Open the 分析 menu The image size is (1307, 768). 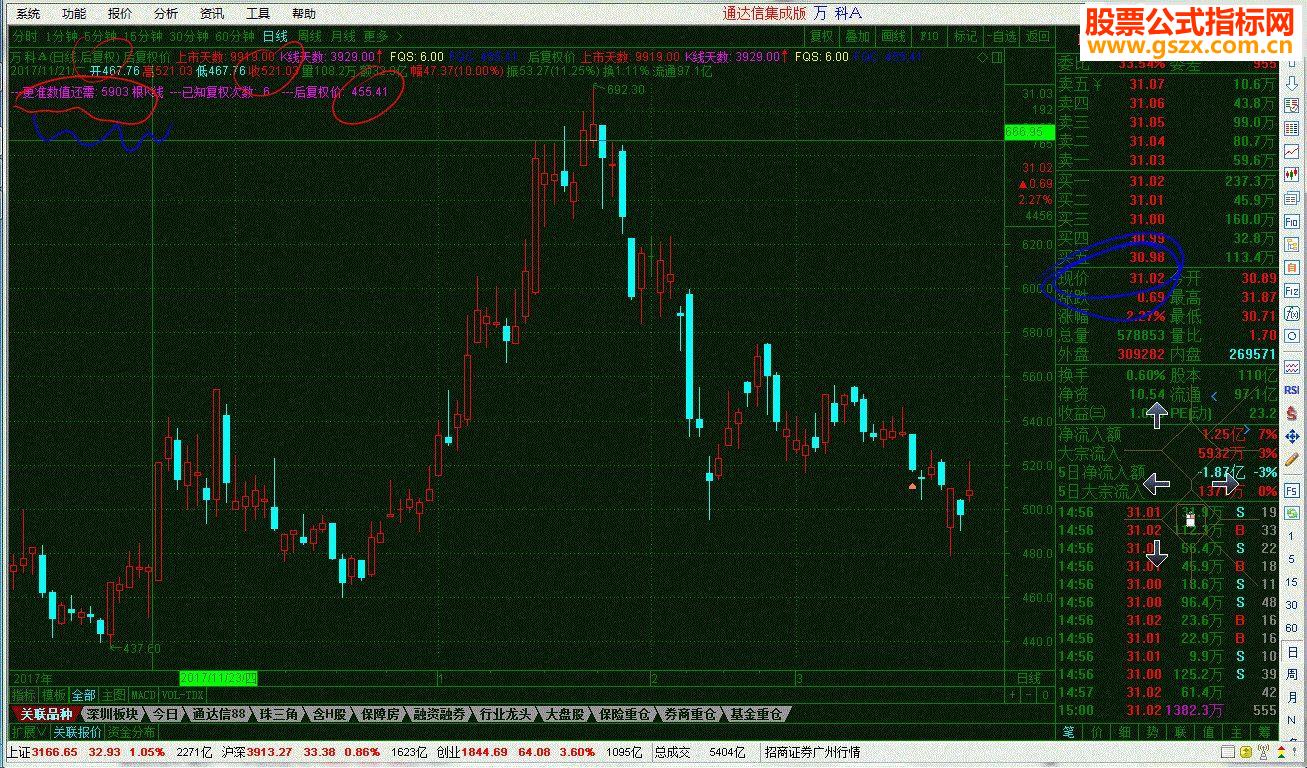point(165,13)
